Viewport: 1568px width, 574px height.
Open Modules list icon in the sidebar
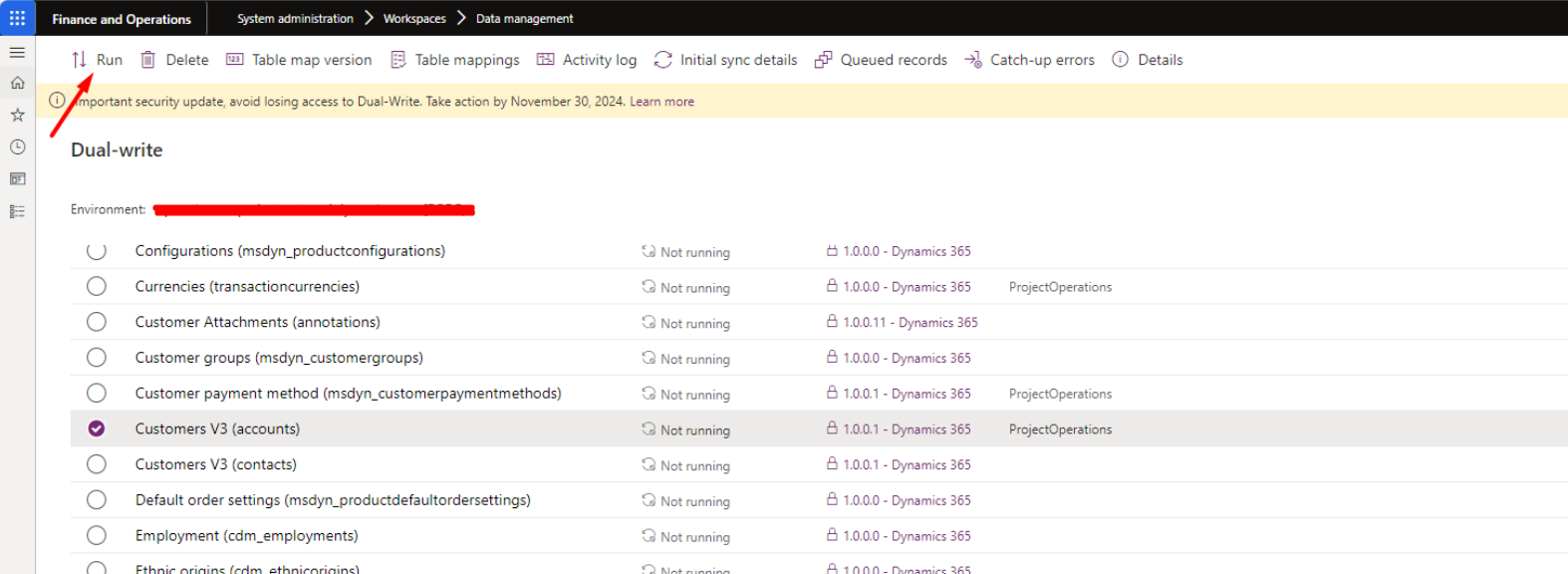click(x=17, y=211)
